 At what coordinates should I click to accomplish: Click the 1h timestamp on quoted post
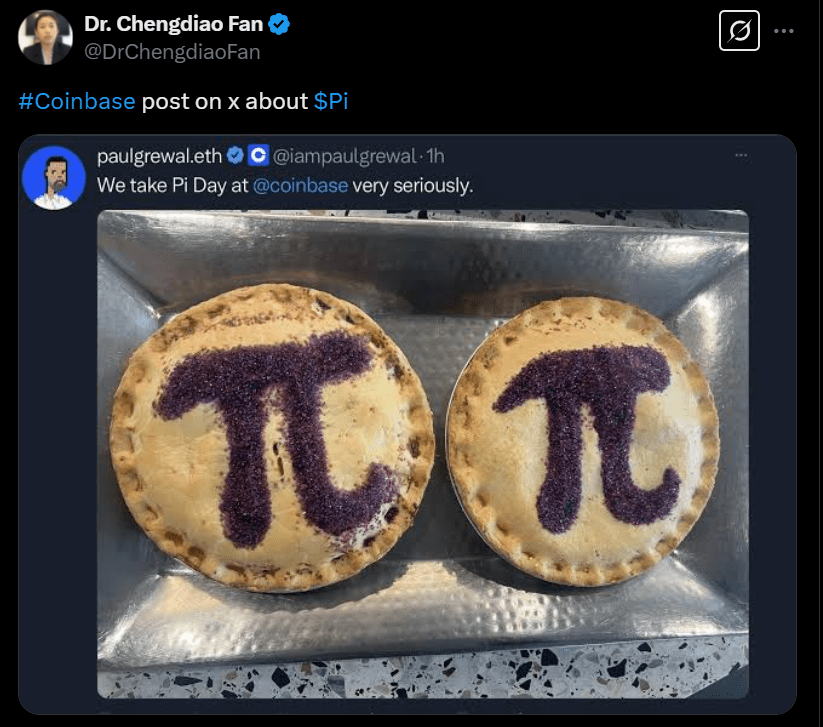[x=435, y=156]
